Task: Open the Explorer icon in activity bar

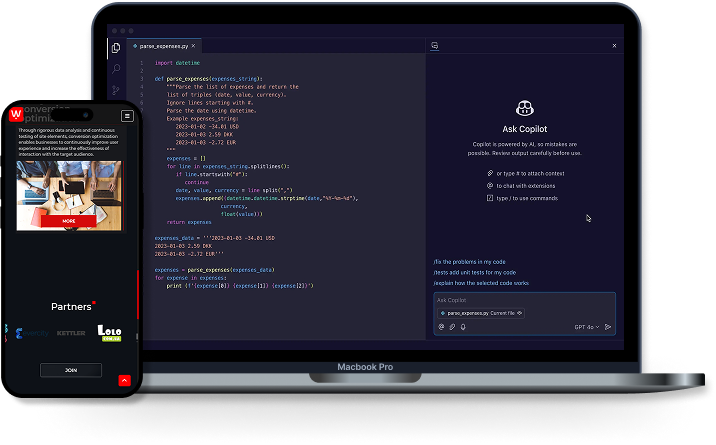Action: click(117, 48)
